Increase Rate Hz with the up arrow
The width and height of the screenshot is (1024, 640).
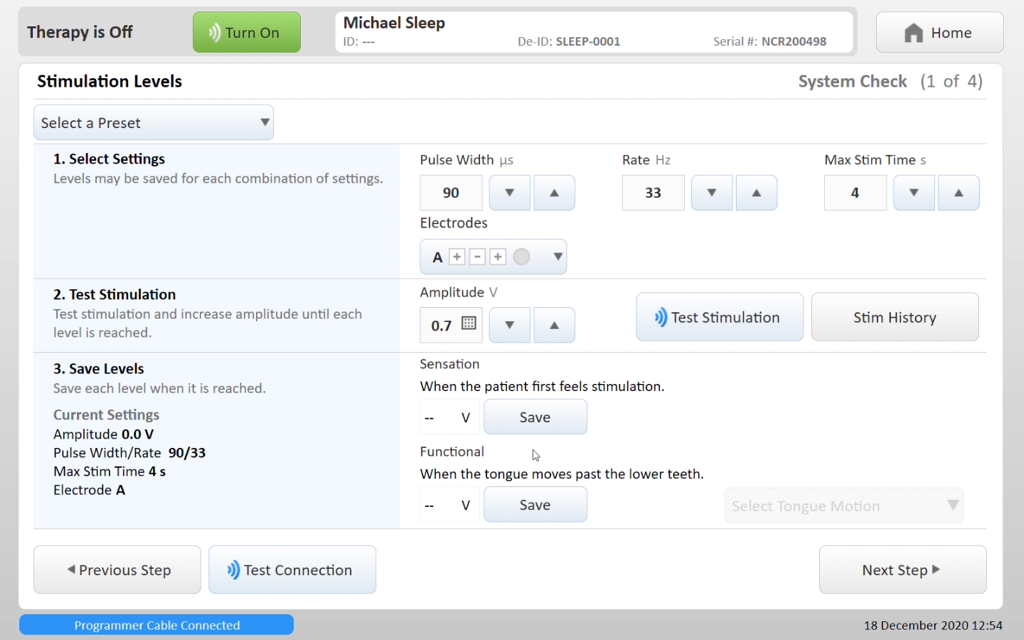point(756,193)
